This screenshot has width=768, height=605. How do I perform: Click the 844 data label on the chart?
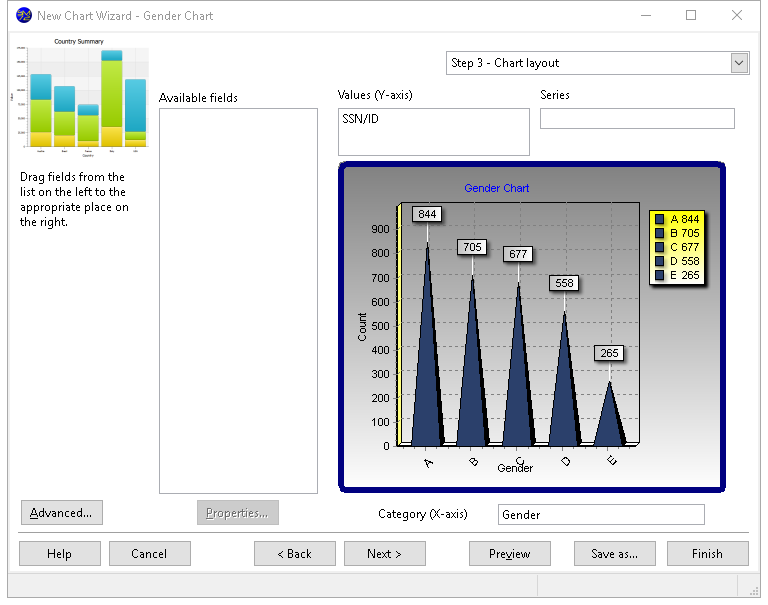tap(427, 214)
